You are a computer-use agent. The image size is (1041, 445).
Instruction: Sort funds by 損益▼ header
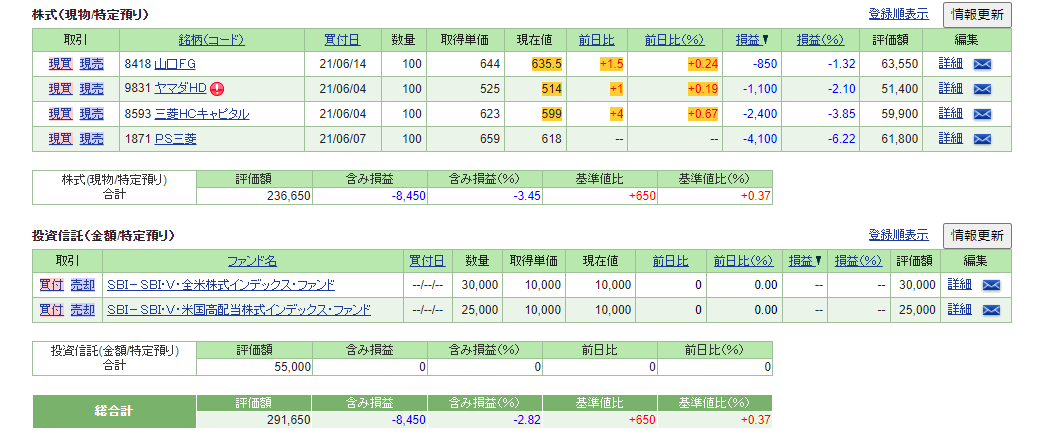click(x=805, y=261)
